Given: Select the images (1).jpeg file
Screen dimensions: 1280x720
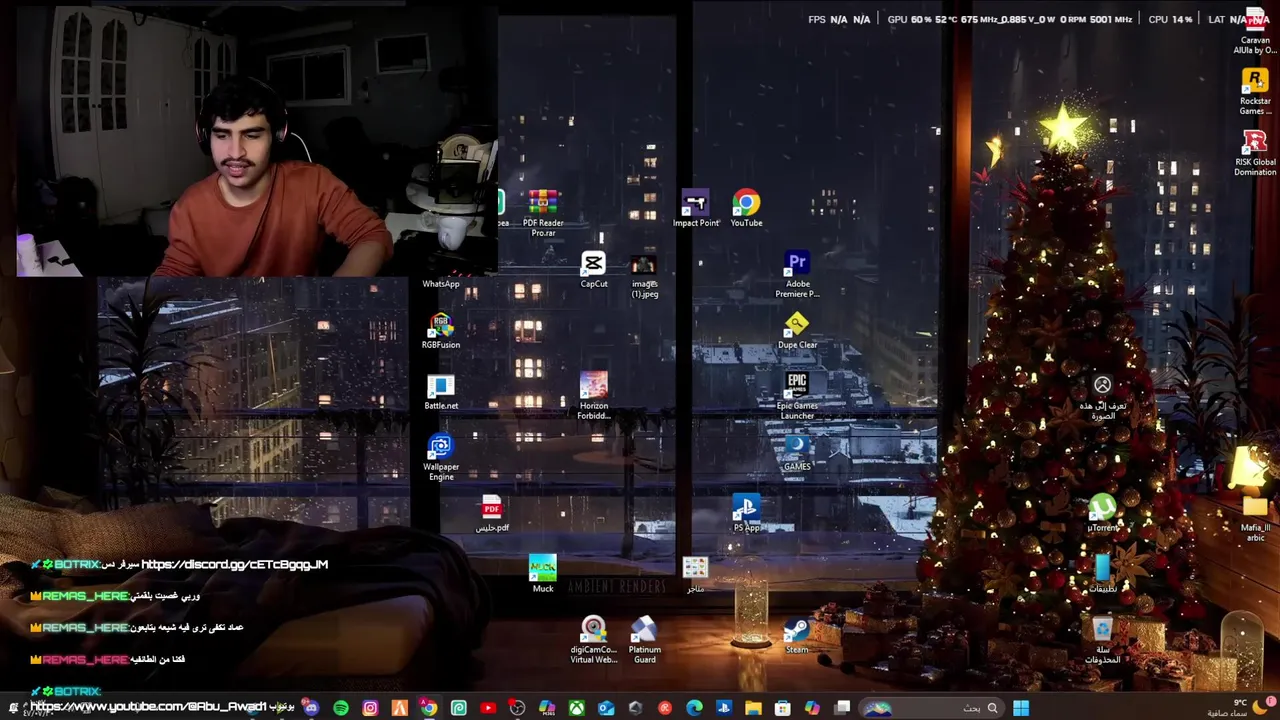Looking at the screenshot, I should [644, 275].
